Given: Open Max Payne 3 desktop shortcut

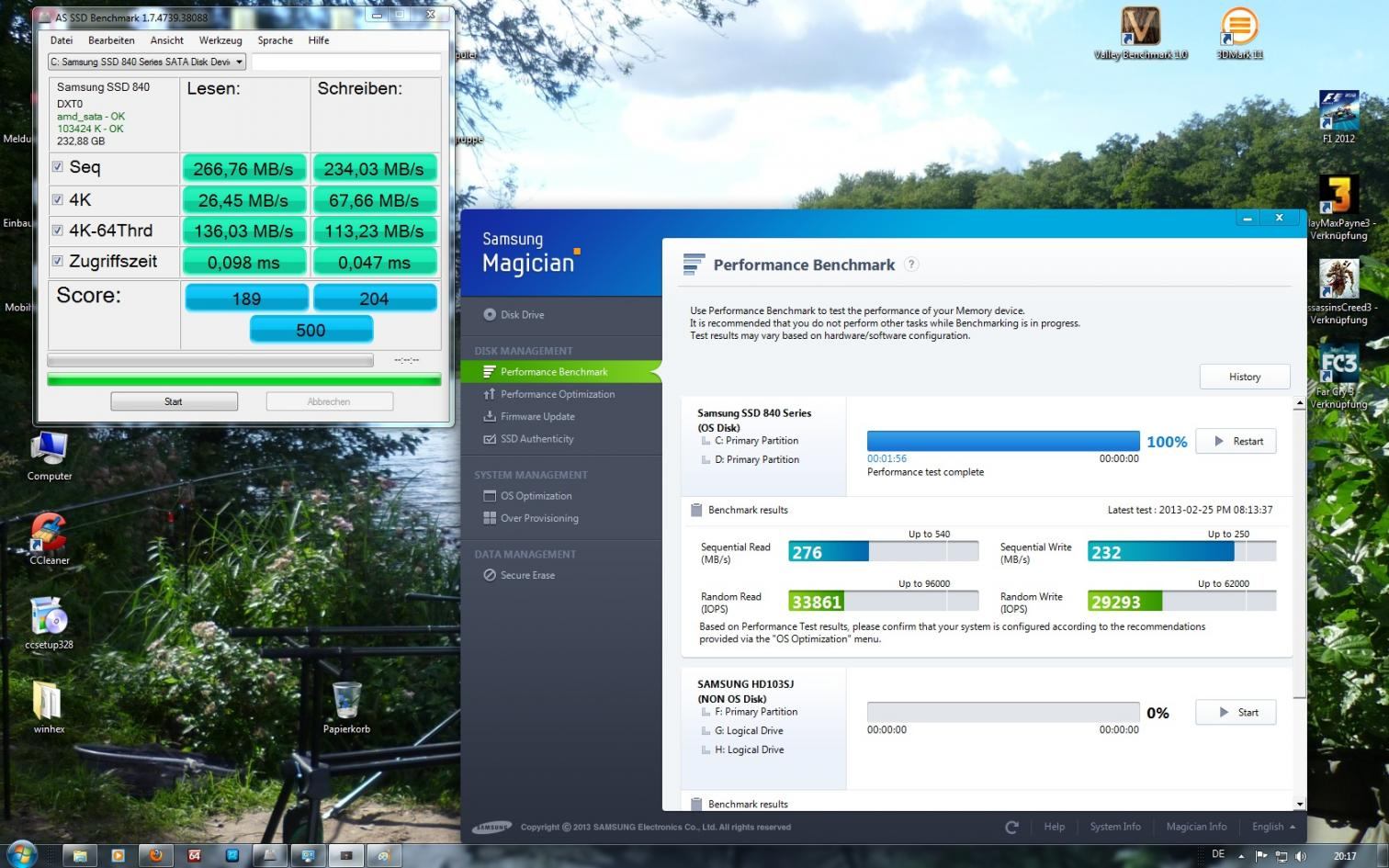Looking at the screenshot, I should [1338, 208].
